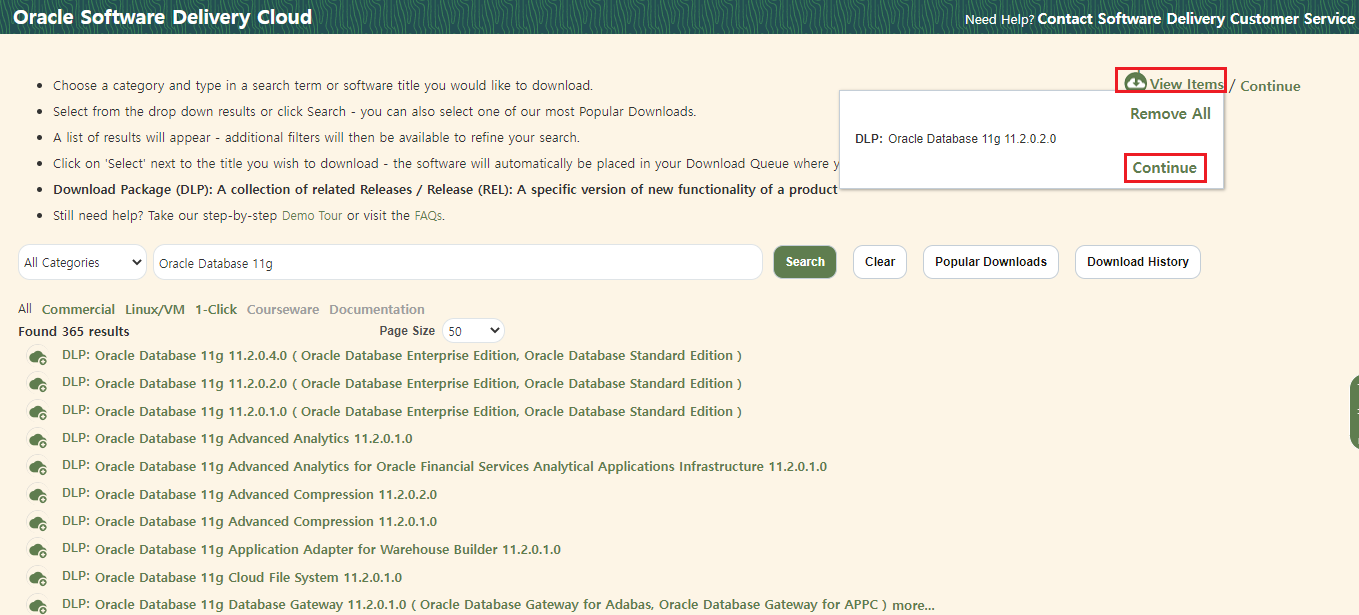1359x615 pixels.
Task: Click the View Items cloud download icon
Action: coord(1135,82)
